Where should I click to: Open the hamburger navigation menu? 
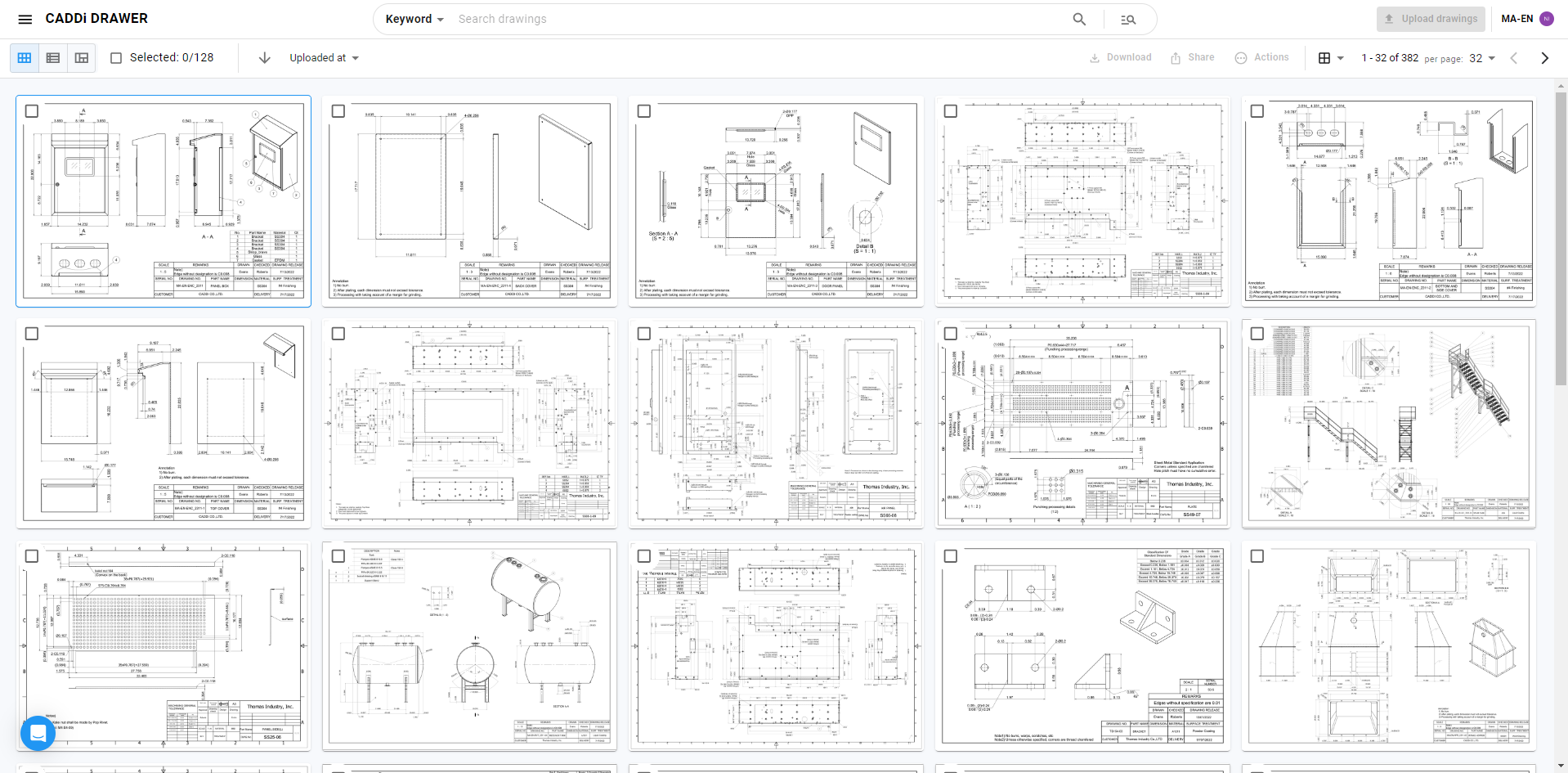click(24, 18)
